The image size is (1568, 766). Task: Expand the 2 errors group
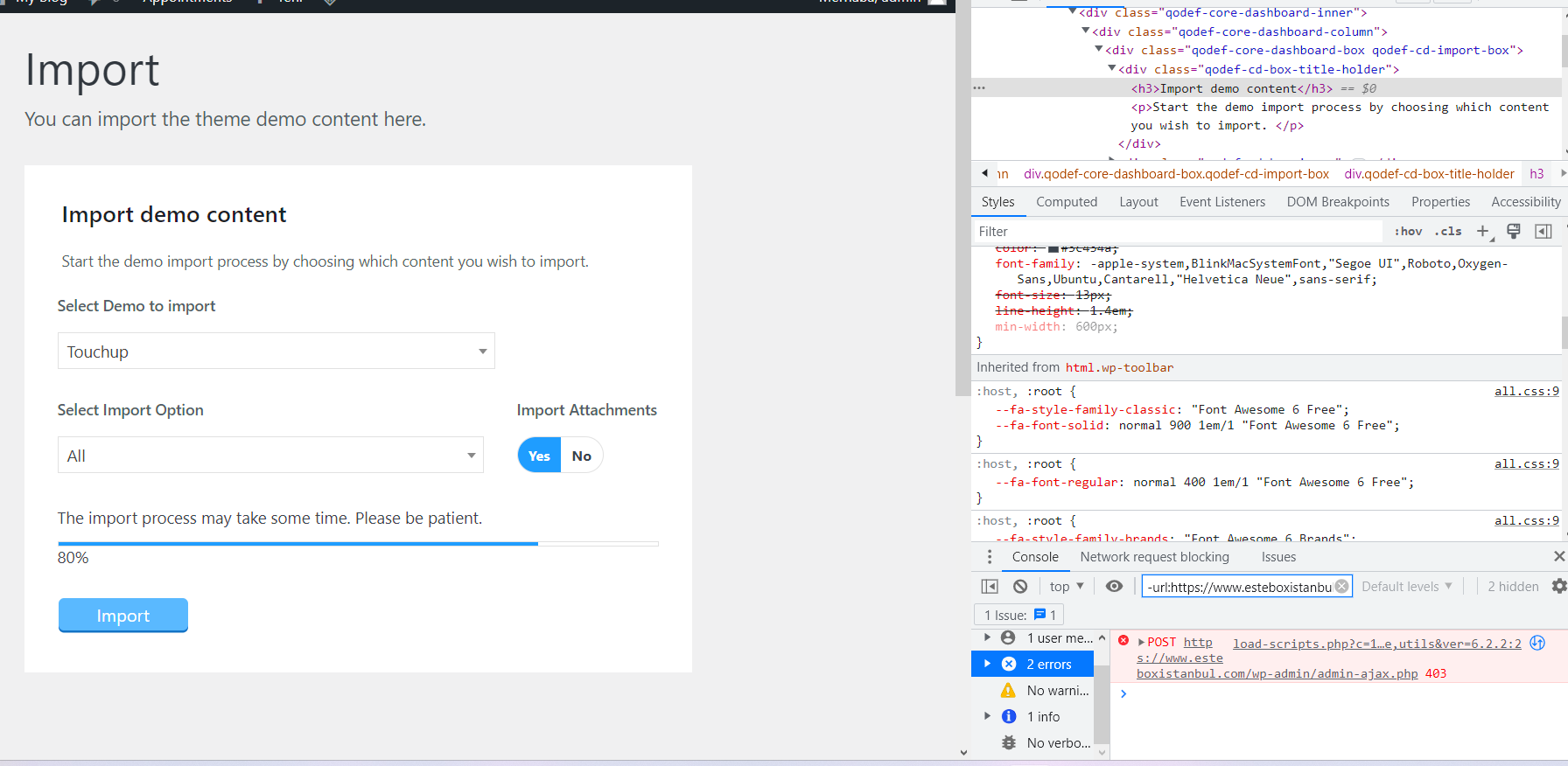point(988,664)
